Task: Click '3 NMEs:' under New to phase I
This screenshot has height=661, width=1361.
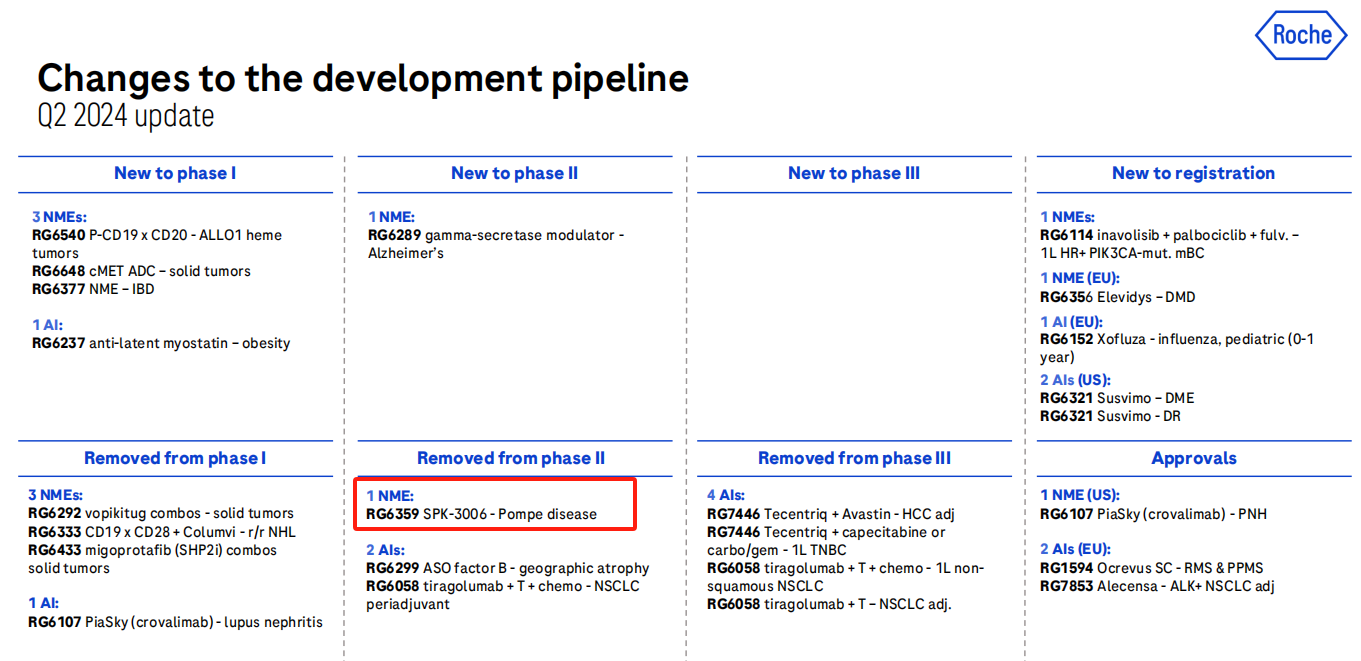Action: (60, 217)
